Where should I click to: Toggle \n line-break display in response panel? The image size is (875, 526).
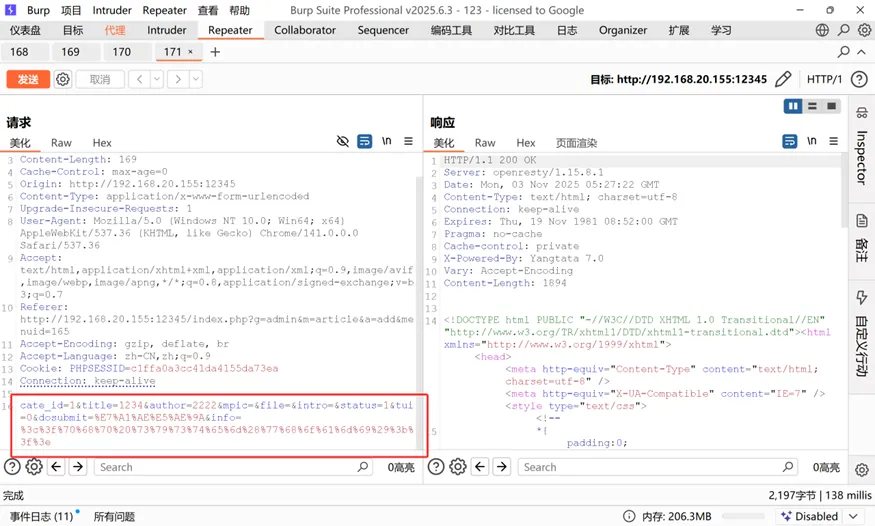[812, 142]
